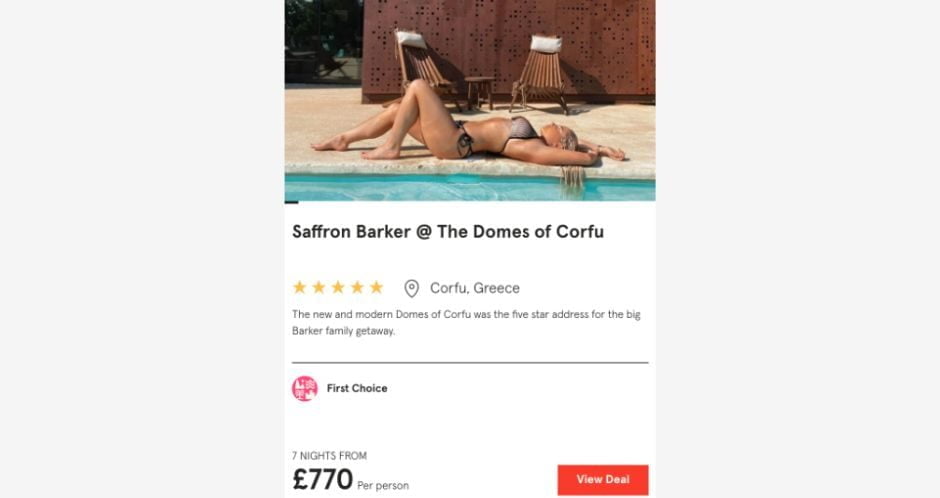Open the Saffron Barker @ The Domes of Corfu title
This screenshot has height=498, width=940.
(448, 232)
